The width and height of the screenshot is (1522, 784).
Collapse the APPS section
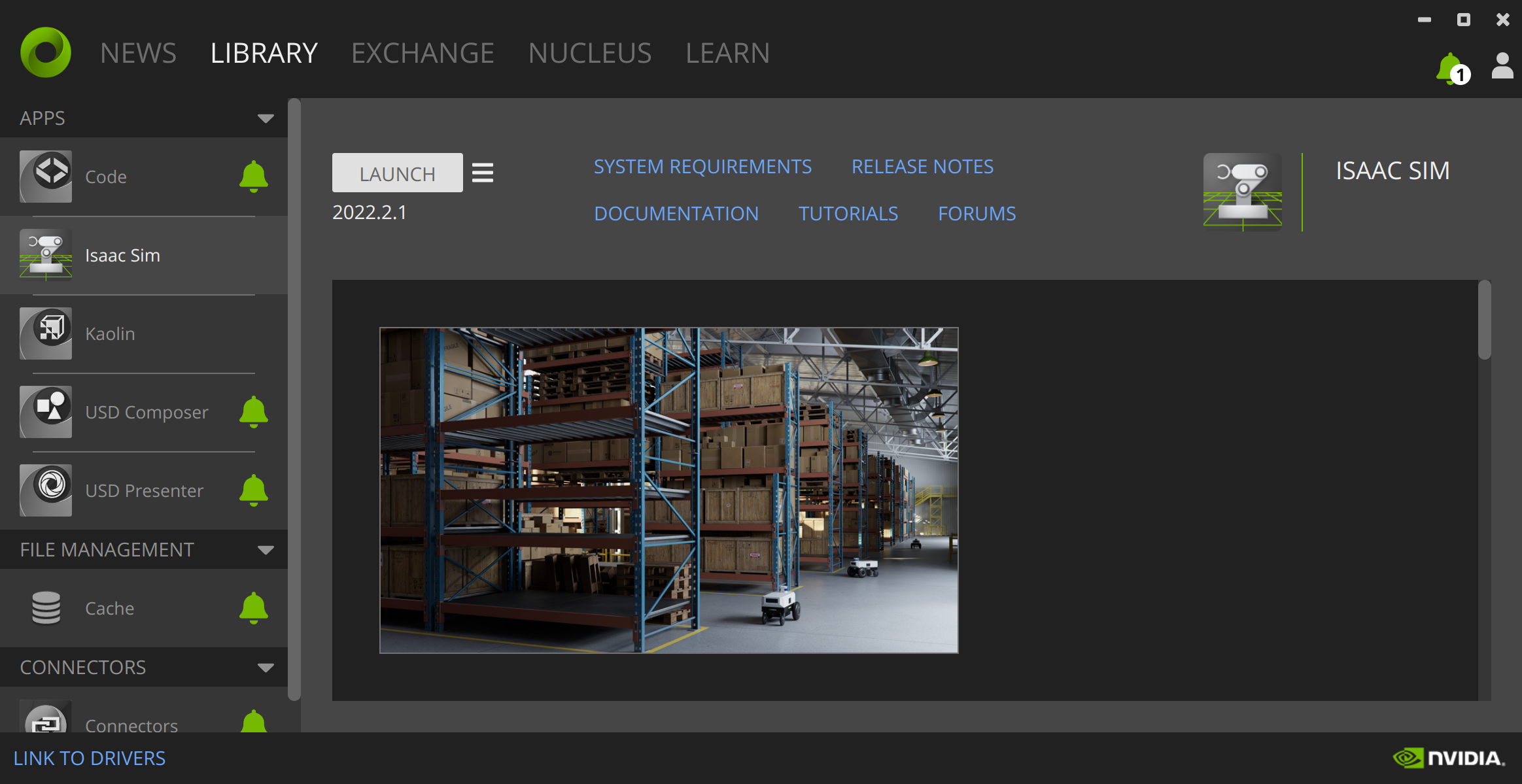[266, 118]
